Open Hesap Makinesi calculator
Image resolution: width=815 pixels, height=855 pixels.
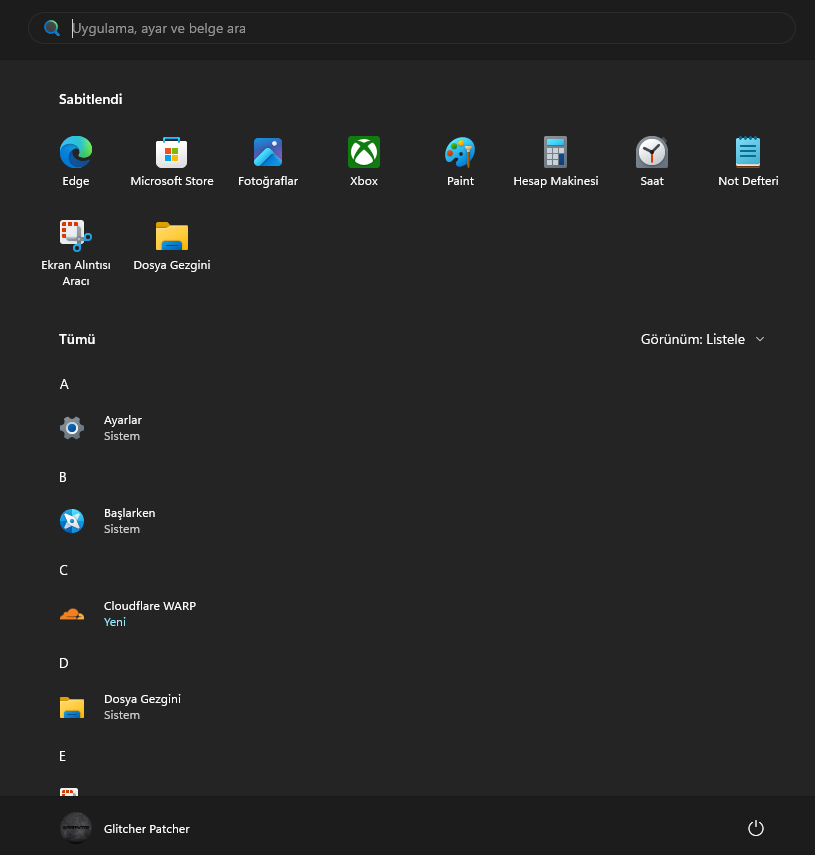tap(556, 161)
